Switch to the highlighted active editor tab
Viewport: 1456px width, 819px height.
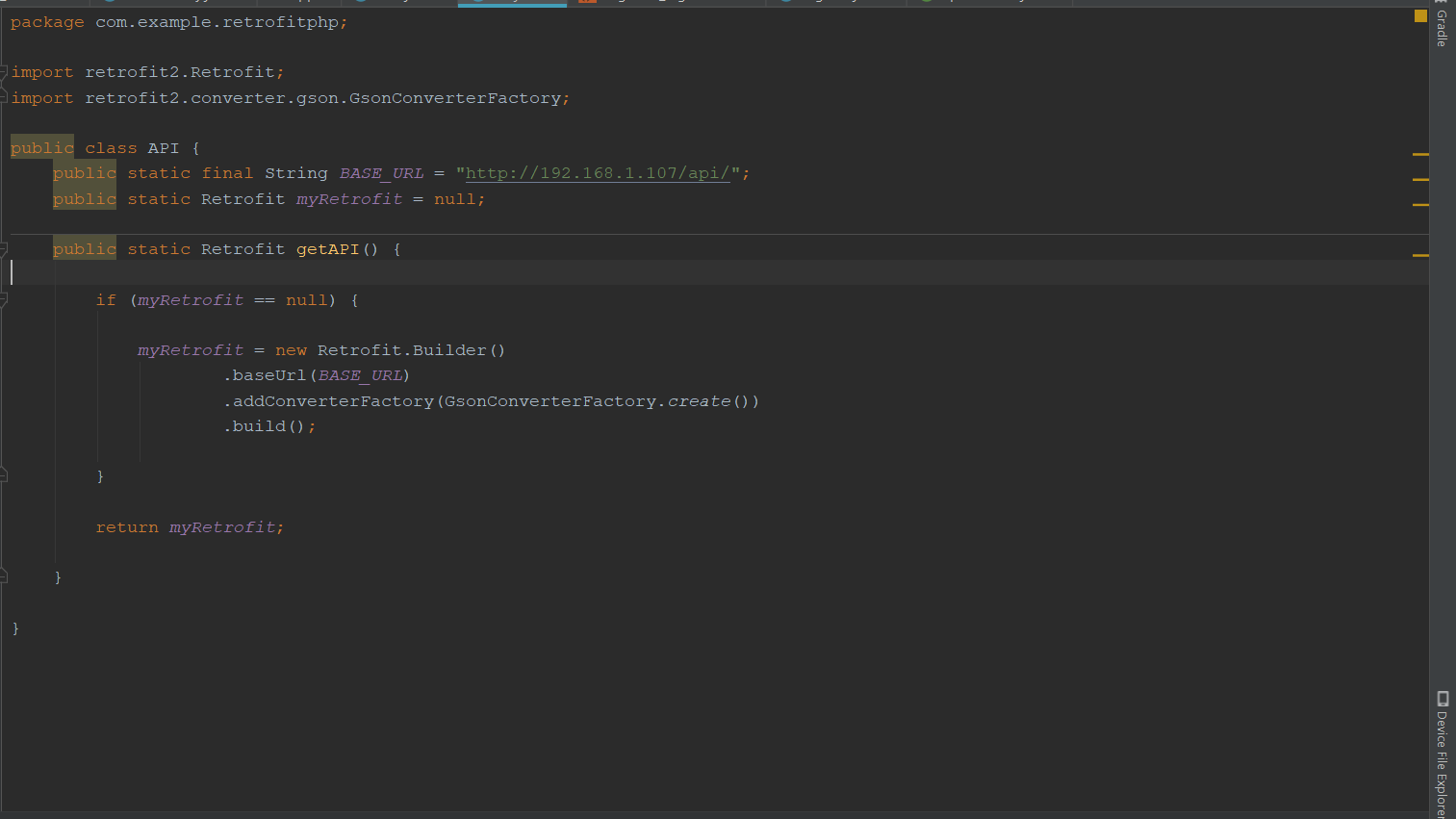pyautogui.click(x=512, y=3)
